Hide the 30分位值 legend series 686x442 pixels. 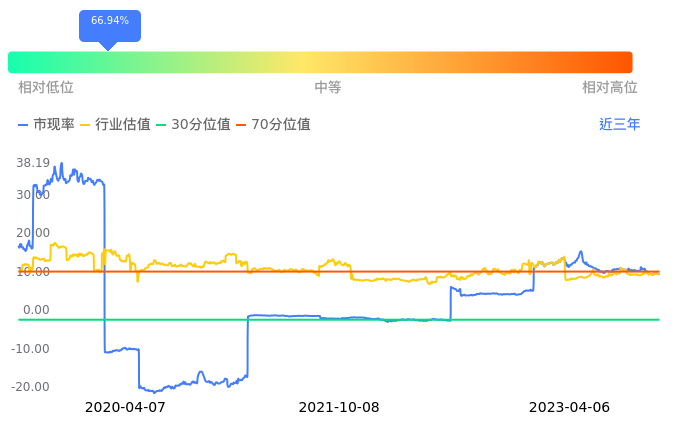pyautogui.click(x=194, y=125)
